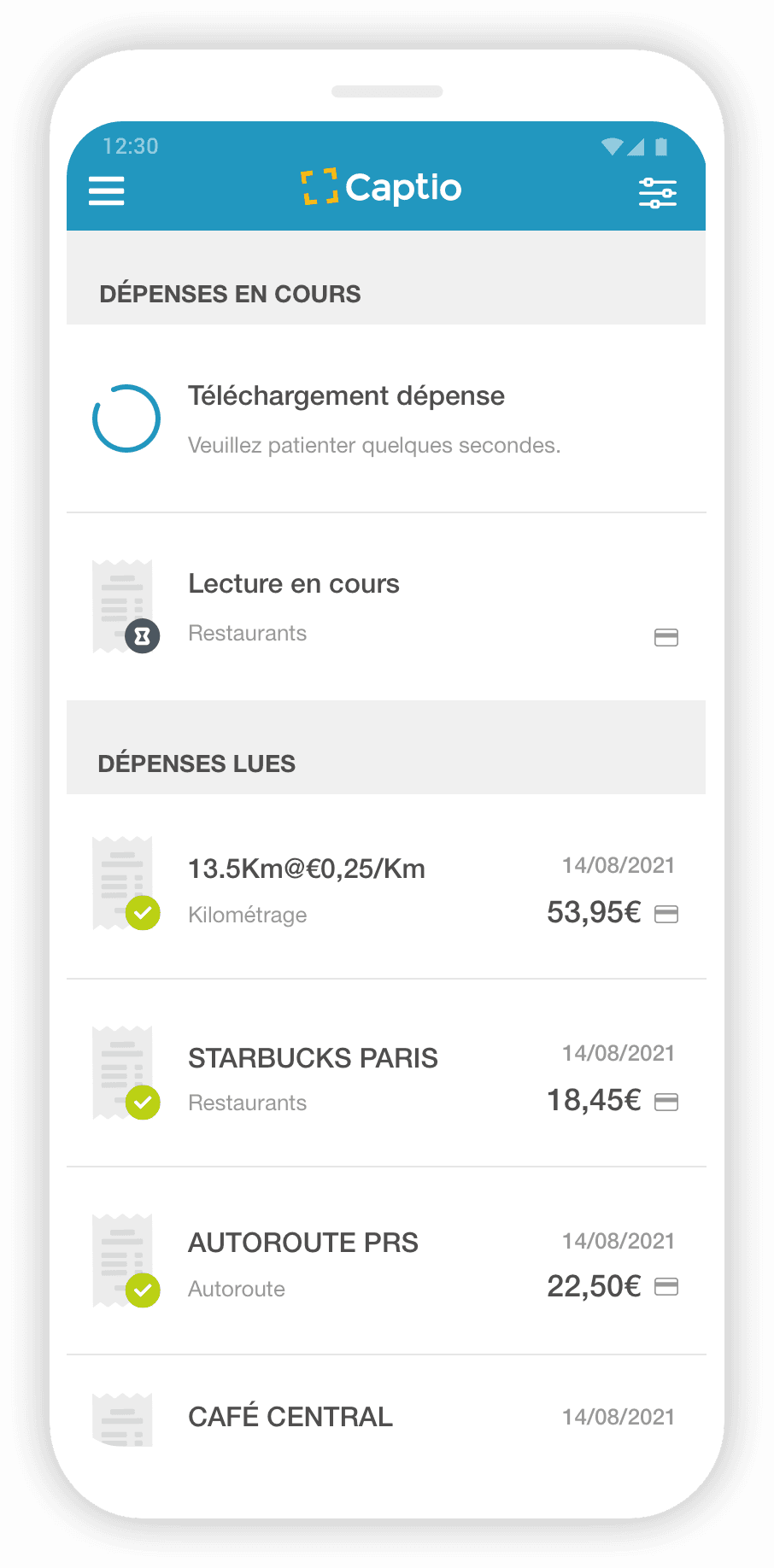Tap the DÉPENSES EN COURS section header
The image size is (774, 1568).
point(230,294)
